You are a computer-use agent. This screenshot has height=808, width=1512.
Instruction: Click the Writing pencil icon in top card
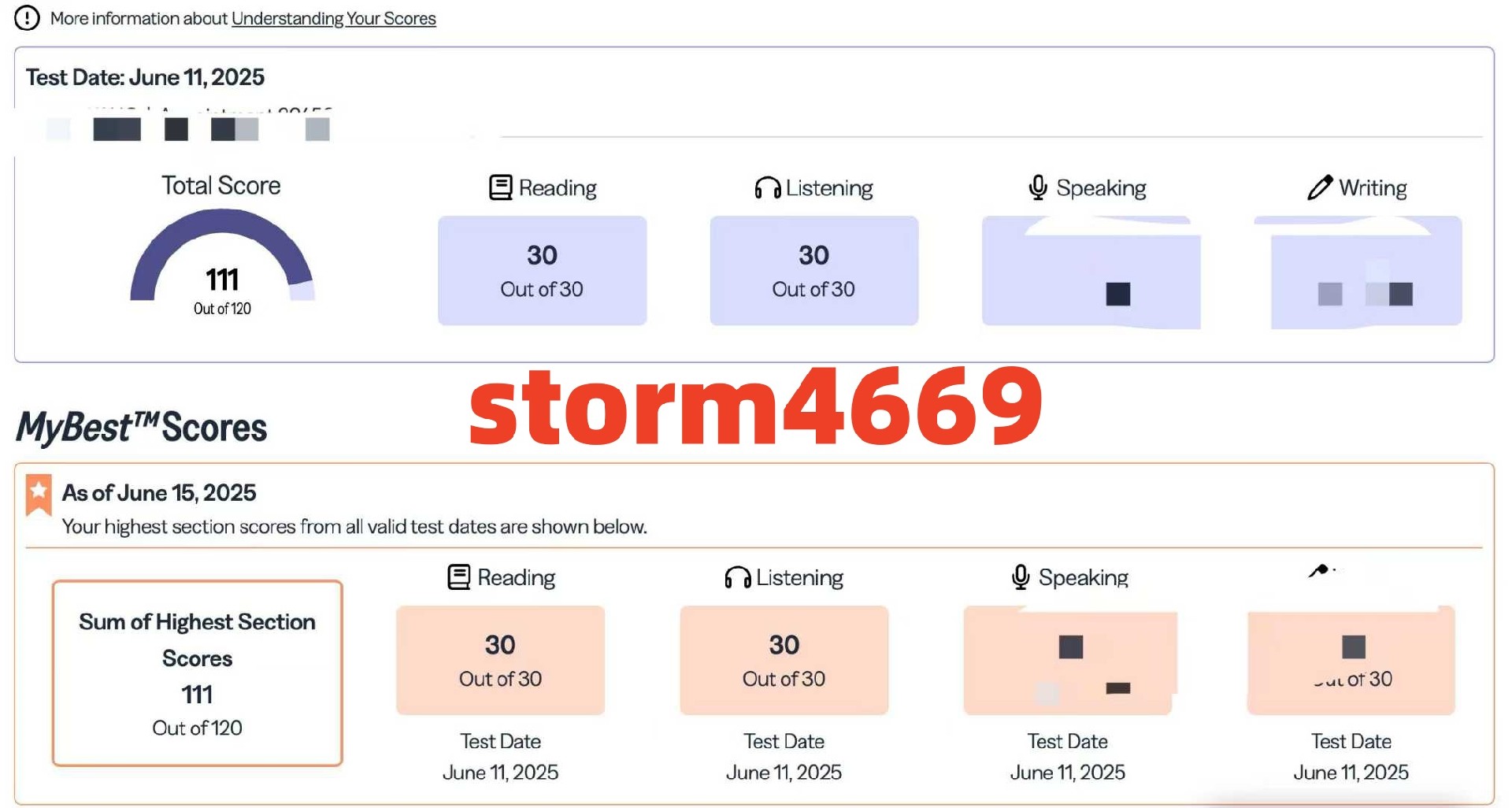pyautogui.click(x=1320, y=187)
